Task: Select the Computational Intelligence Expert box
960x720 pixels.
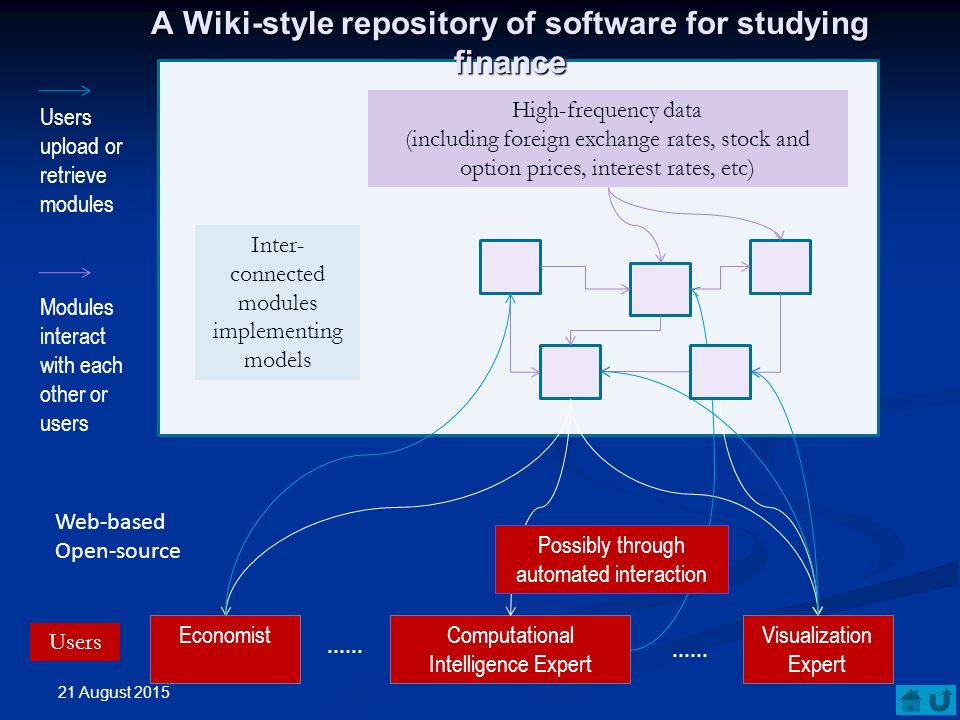Action: click(x=510, y=649)
